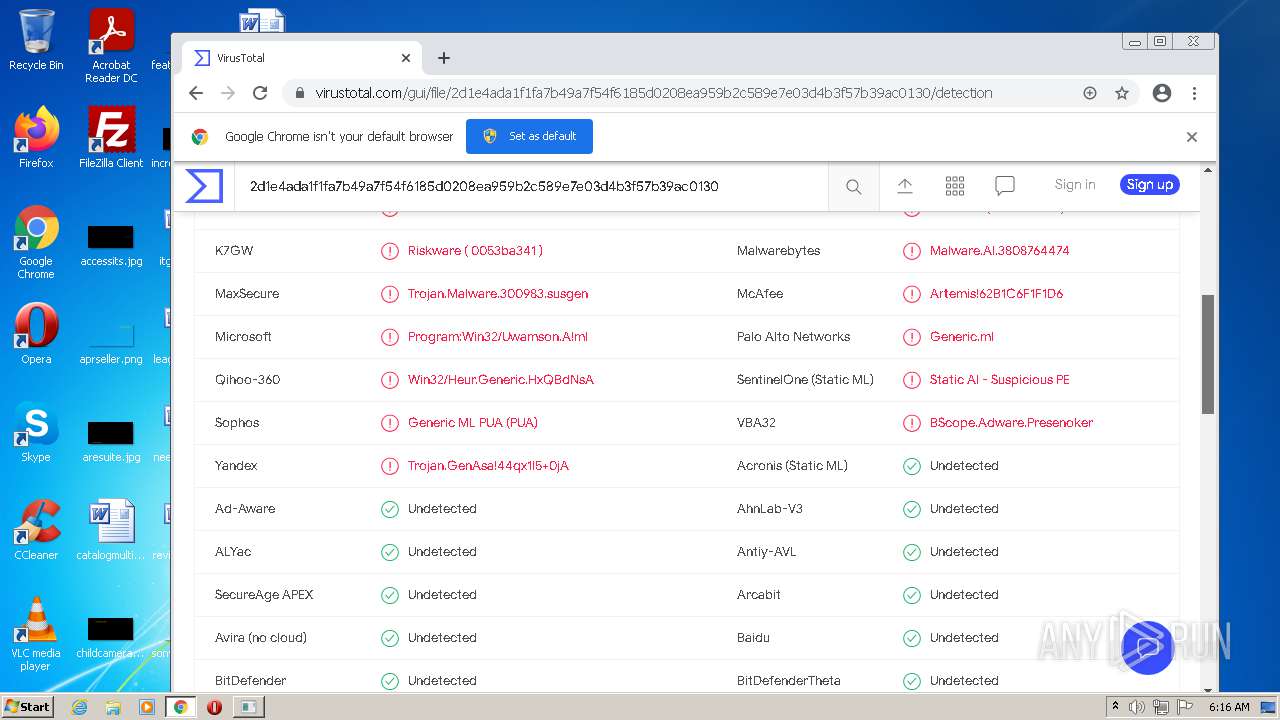The image size is (1280, 720).
Task: Click VBA32 result BScope.Adware.Presenoker
Action: coord(1011,423)
